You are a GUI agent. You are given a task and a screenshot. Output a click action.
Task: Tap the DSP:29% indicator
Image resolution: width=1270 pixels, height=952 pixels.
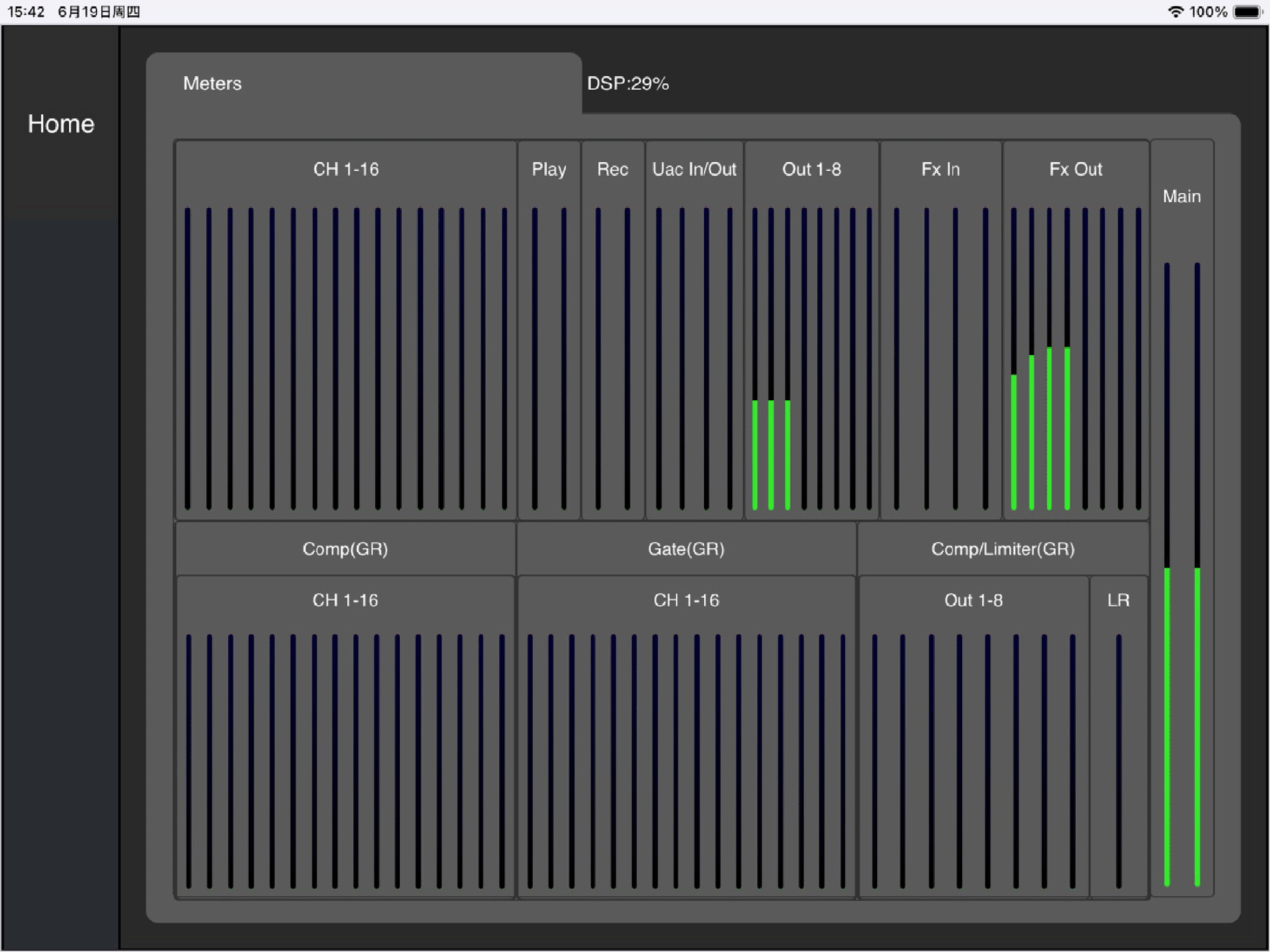pyautogui.click(x=628, y=84)
